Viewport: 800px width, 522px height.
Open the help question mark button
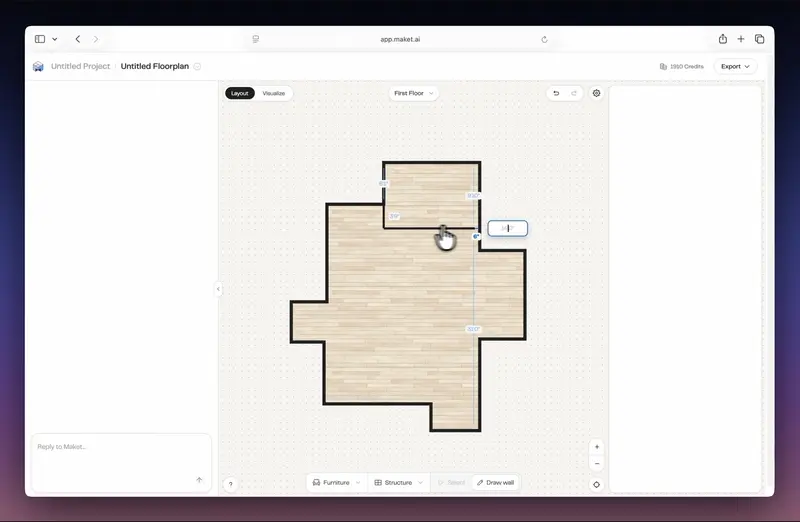pos(230,485)
